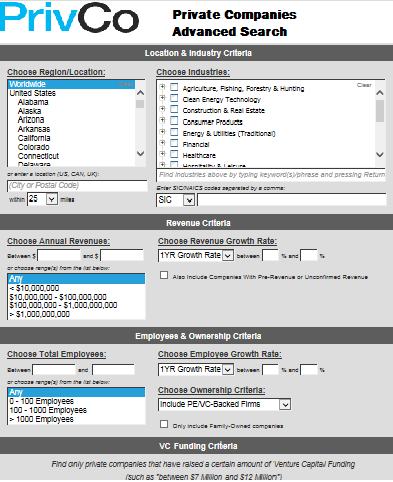
Task: Click the maximum annual revenue field
Action: pos(122,256)
